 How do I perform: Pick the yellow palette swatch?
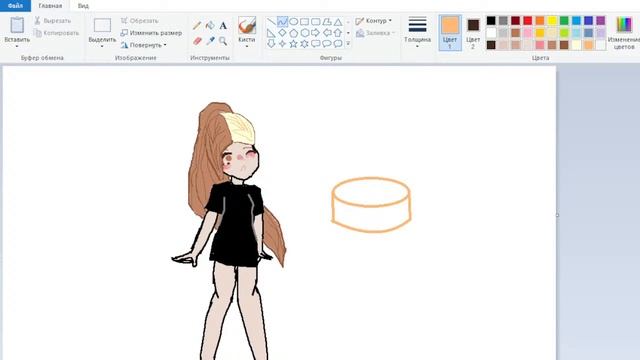click(552, 20)
